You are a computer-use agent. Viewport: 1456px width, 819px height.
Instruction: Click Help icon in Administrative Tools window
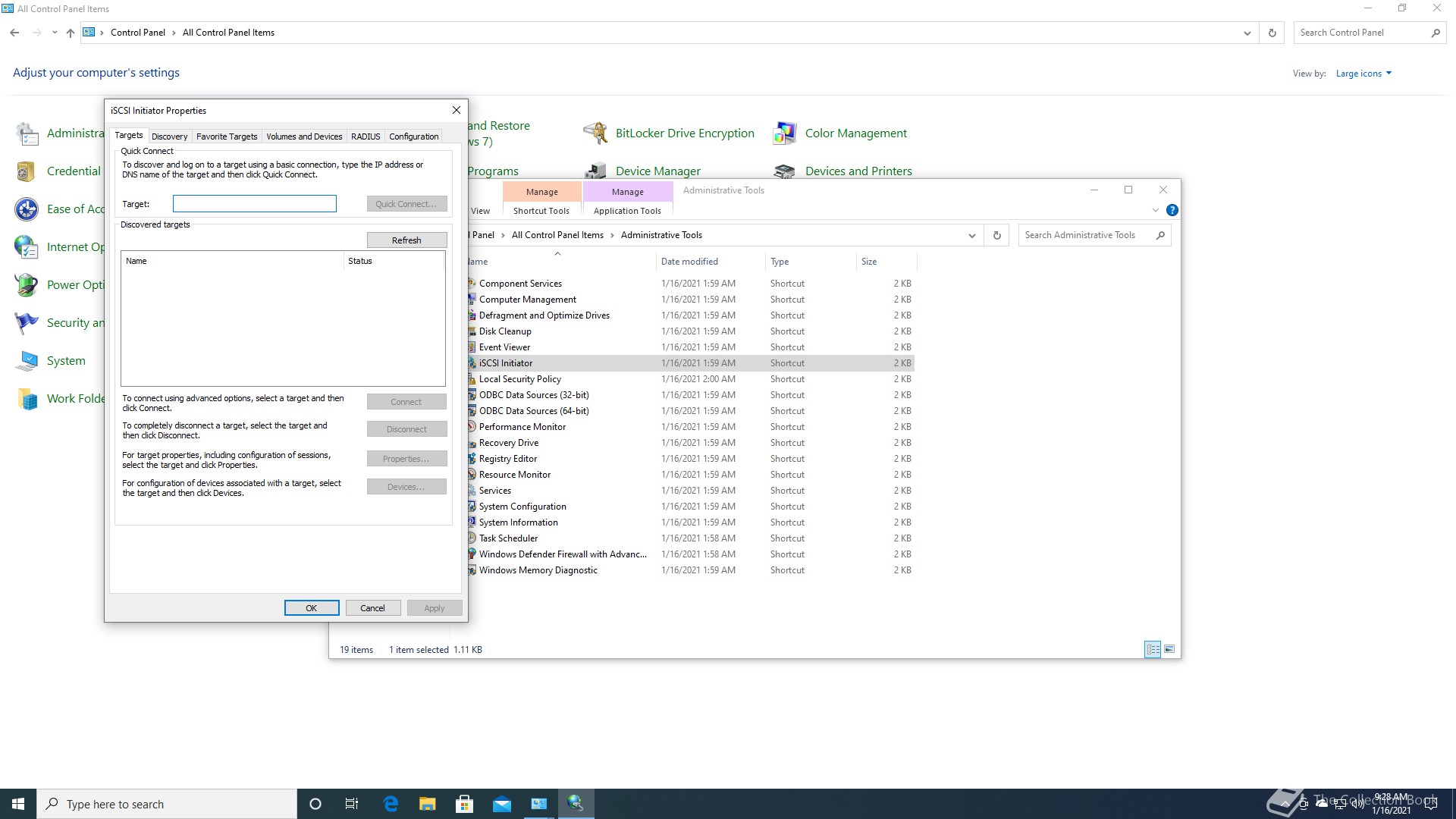pyautogui.click(x=1172, y=210)
